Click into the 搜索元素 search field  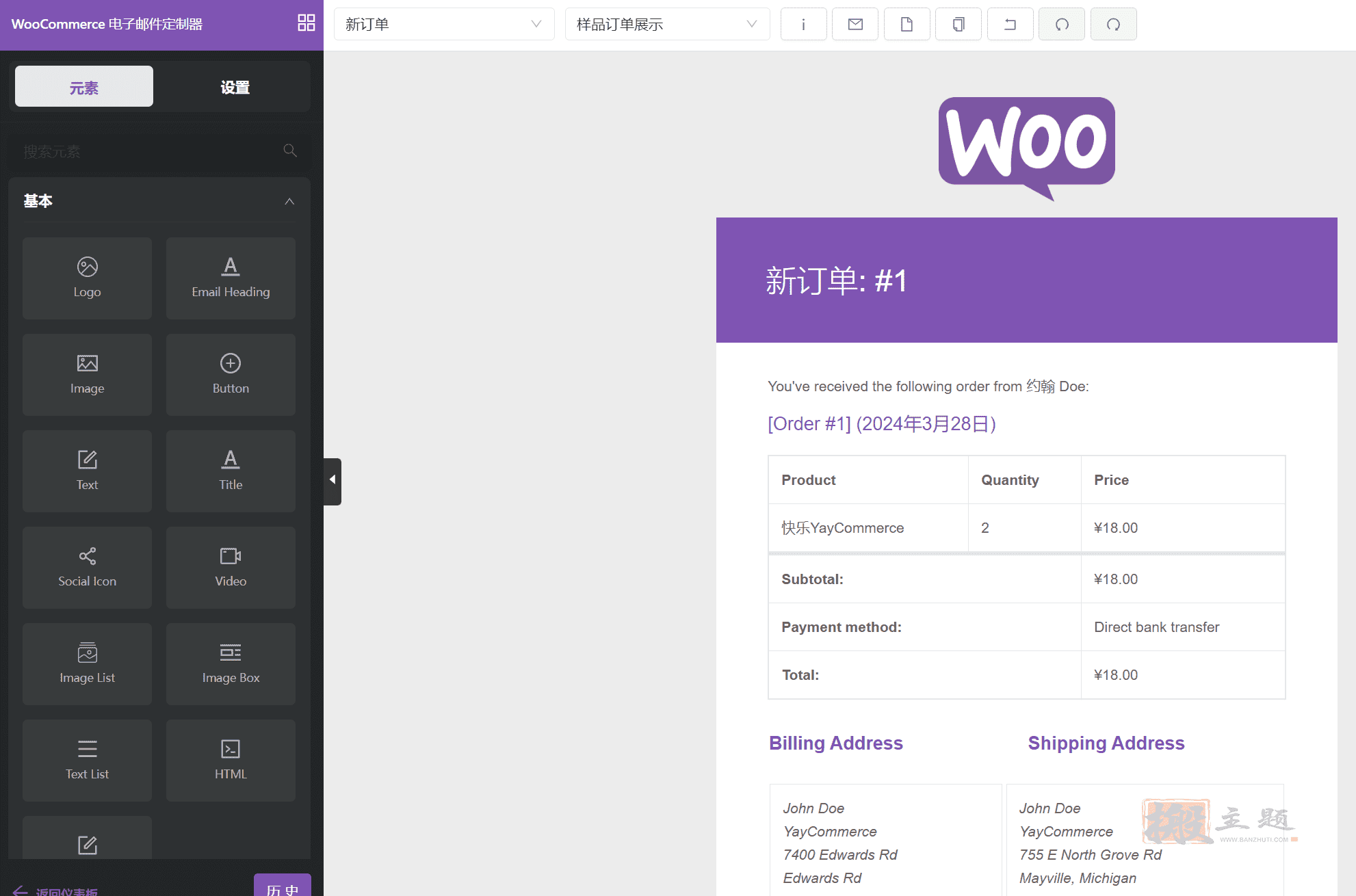tap(159, 151)
